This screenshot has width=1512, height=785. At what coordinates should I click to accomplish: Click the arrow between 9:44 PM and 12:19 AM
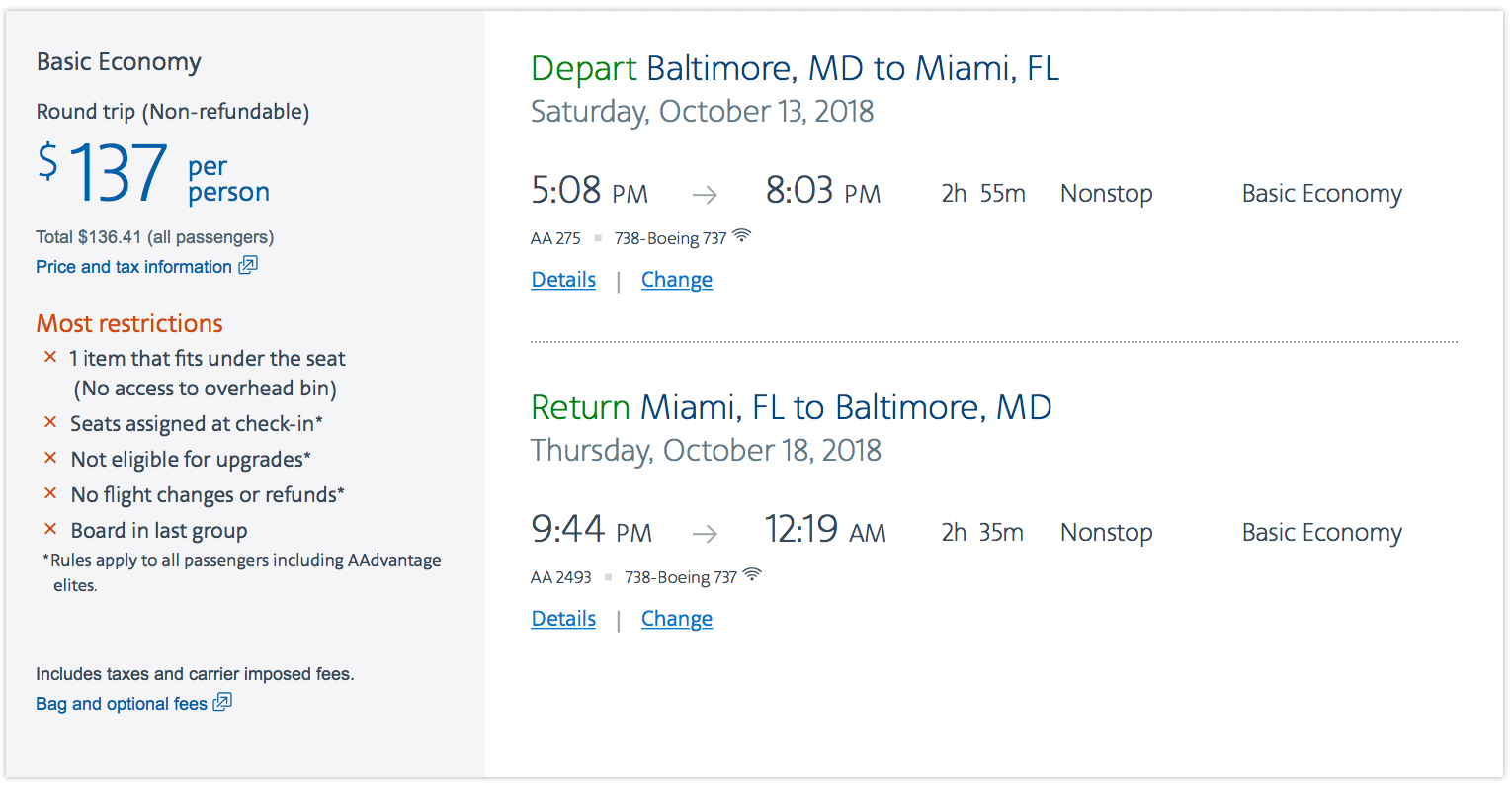[x=705, y=534]
